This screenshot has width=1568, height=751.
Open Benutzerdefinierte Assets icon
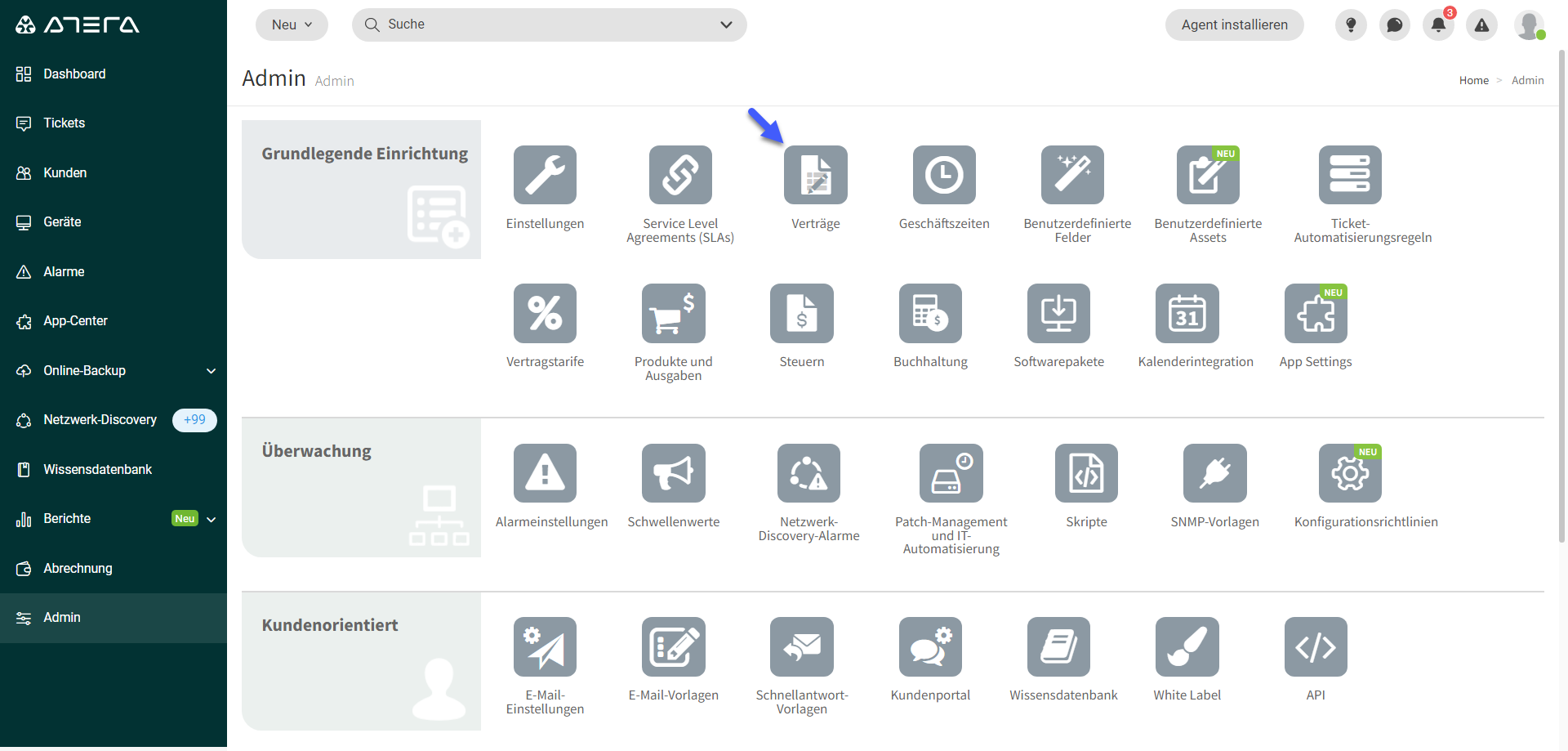tap(1208, 175)
